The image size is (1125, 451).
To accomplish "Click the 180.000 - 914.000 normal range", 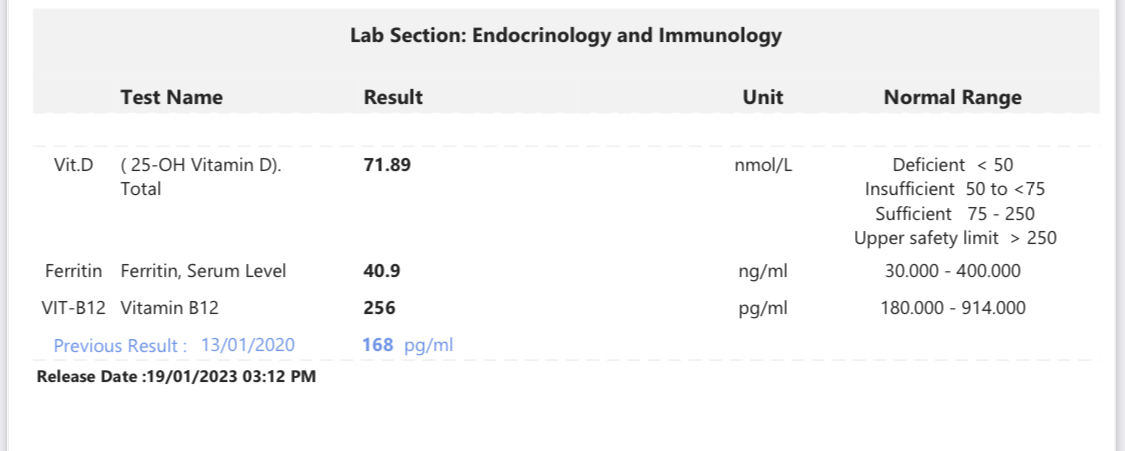I will point(955,308).
